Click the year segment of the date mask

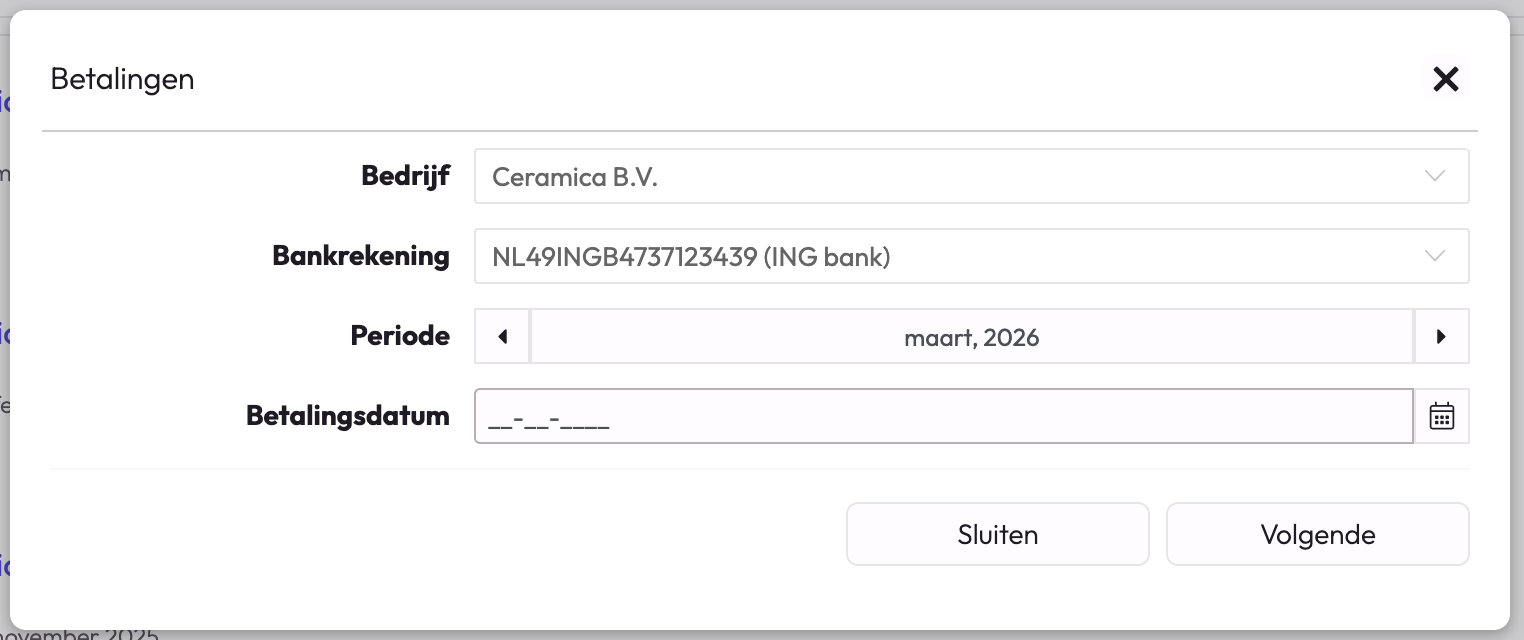(x=586, y=422)
